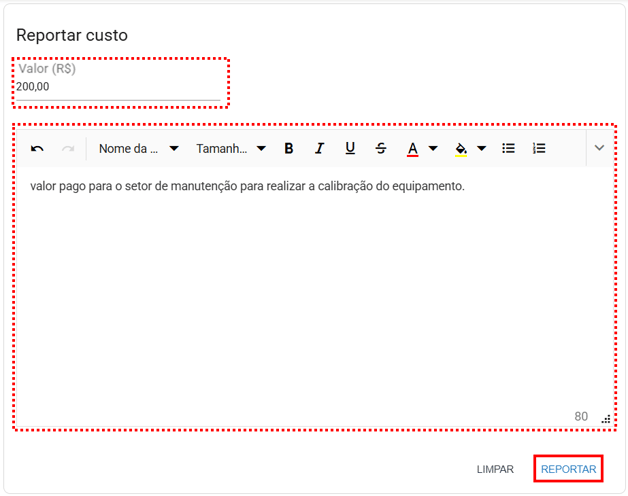Click the editor resize handle in corner

pyautogui.click(x=606, y=419)
